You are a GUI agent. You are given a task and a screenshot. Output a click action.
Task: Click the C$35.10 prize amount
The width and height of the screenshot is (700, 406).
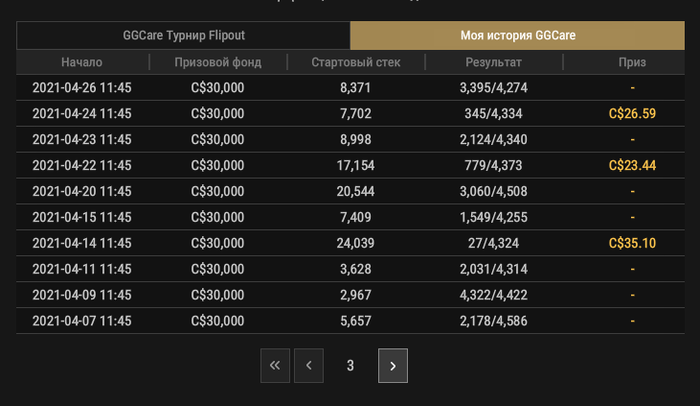coord(632,243)
